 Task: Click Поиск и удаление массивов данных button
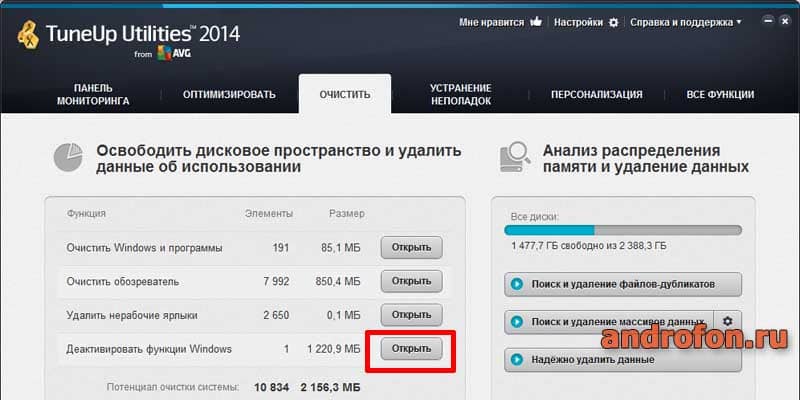(609, 322)
